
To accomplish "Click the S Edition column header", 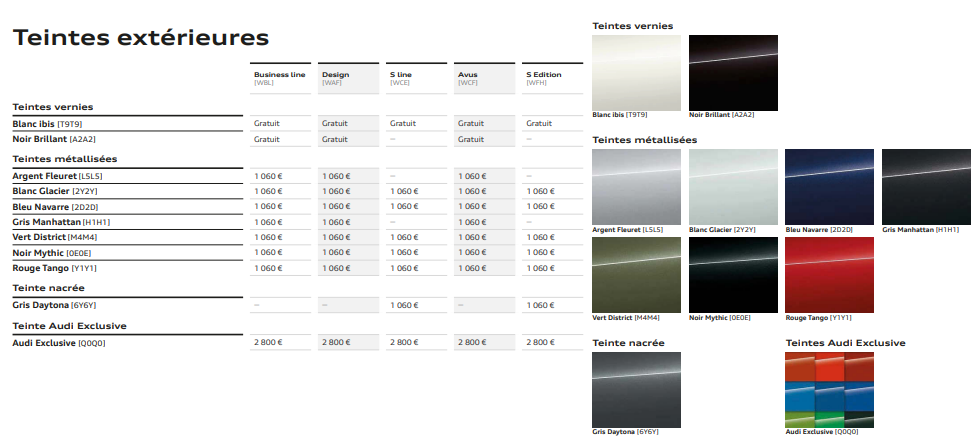I will [x=552, y=78].
